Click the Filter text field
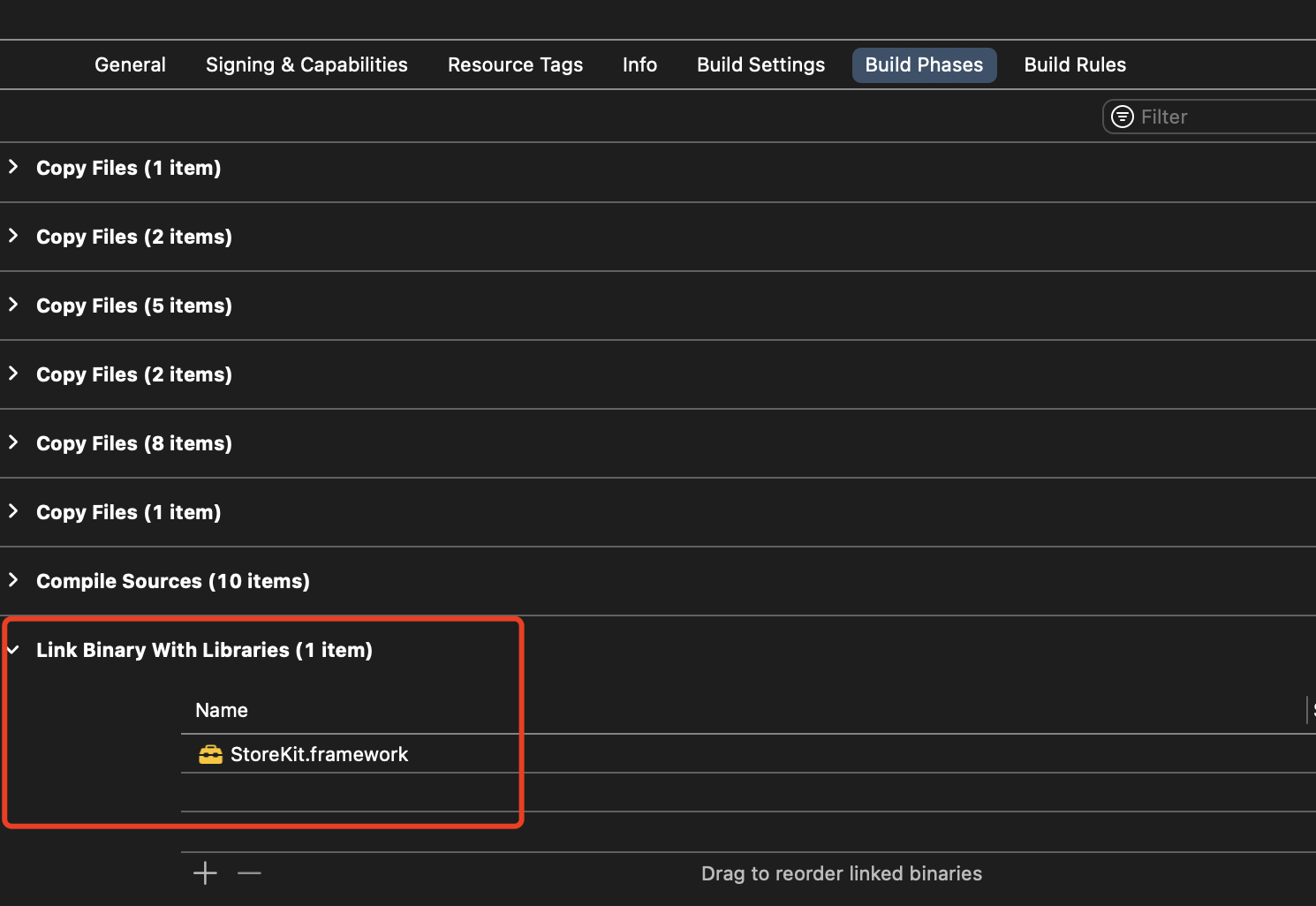Screen dimensions: 1316x906 pyautogui.click(x=1223, y=117)
